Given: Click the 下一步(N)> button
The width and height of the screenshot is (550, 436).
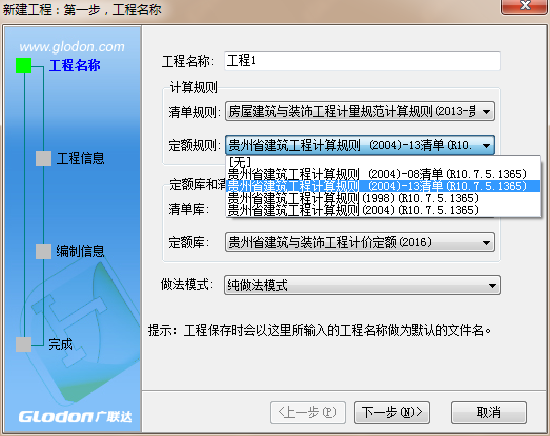Looking at the screenshot, I should pos(392,412).
